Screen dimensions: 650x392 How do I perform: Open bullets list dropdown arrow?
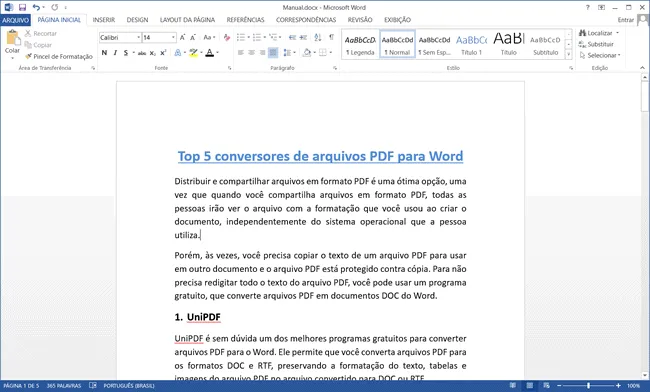[x=248, y=38]
